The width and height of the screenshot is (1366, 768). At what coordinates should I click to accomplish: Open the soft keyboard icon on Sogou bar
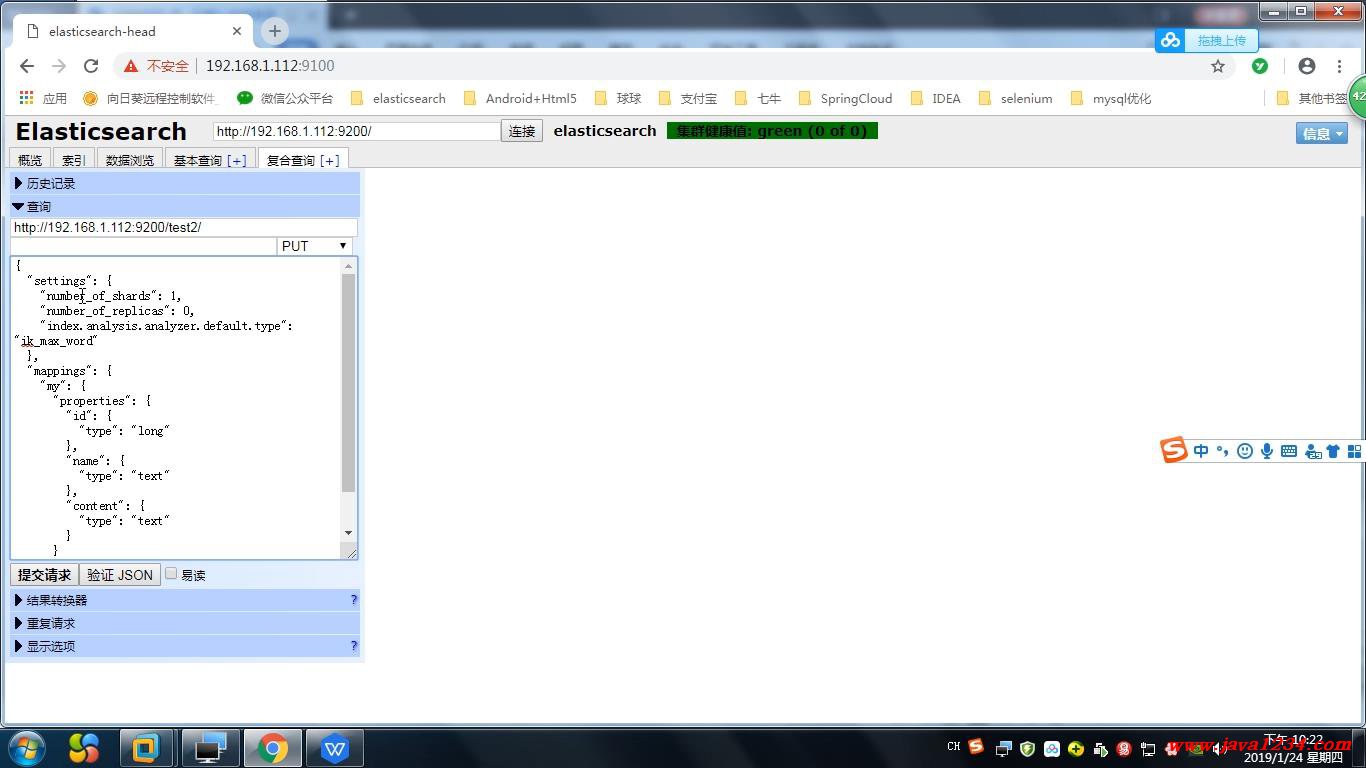(x=1289, y=451)
